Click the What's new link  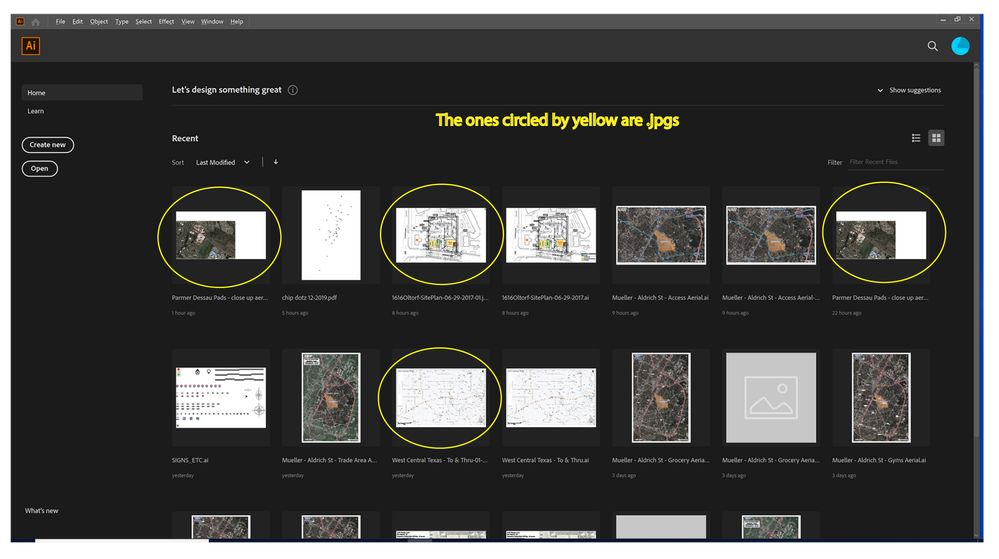tap(41, 511)
